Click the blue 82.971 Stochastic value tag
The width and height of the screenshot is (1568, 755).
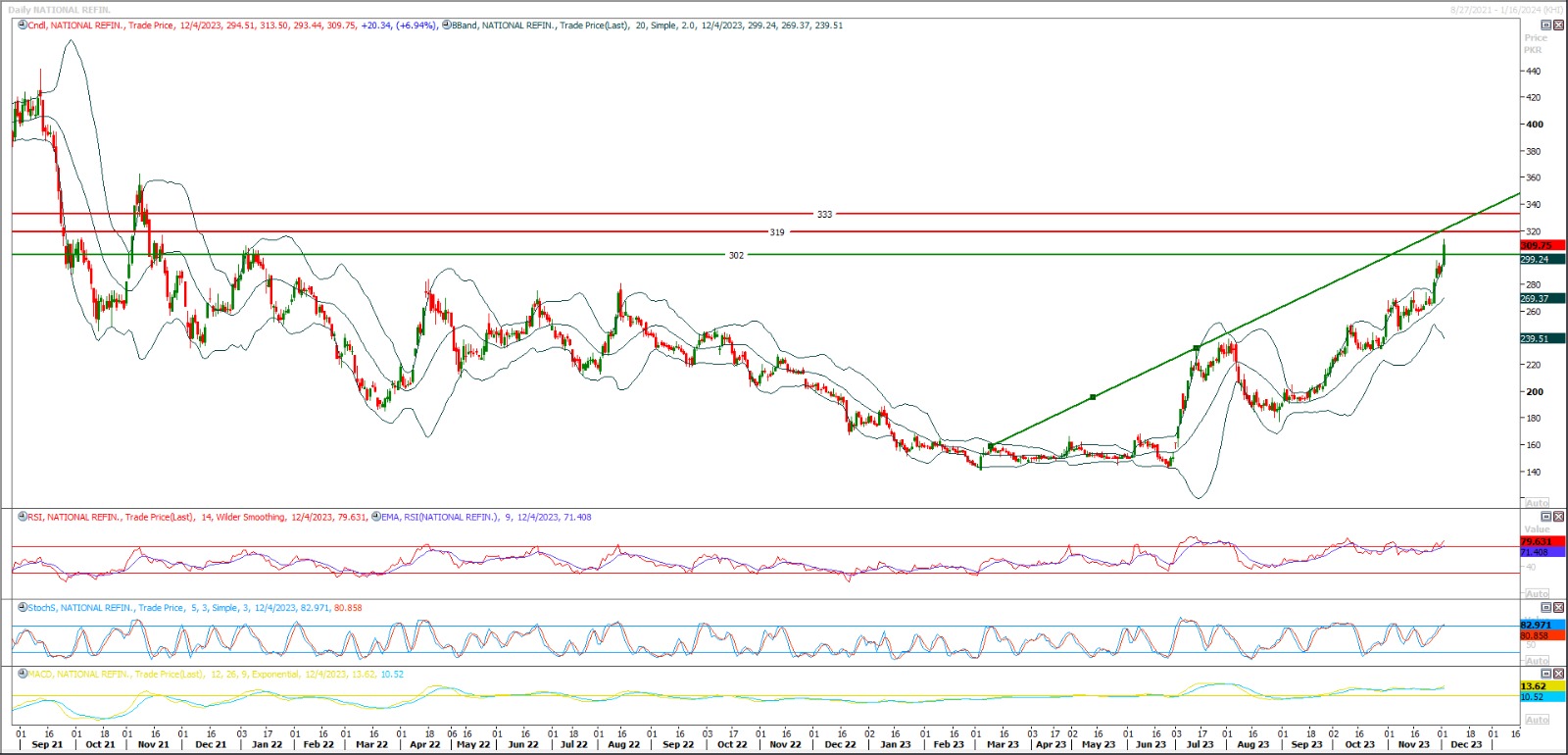[1542, 626]
